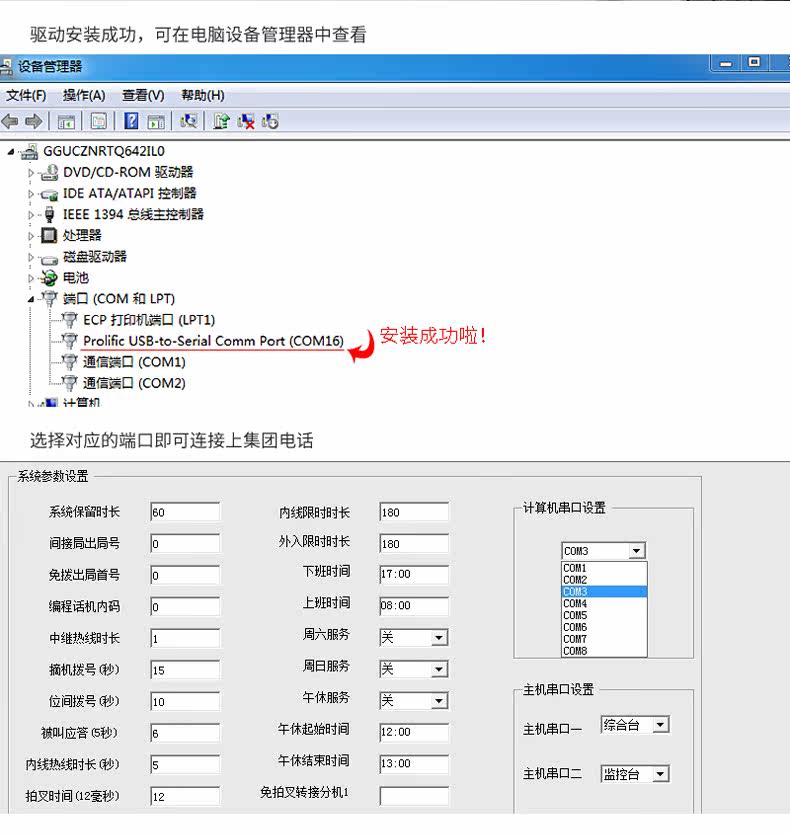Screen dimensions: 790x835
Task: Open the 文件(F) menu
Action: (26, 96)
